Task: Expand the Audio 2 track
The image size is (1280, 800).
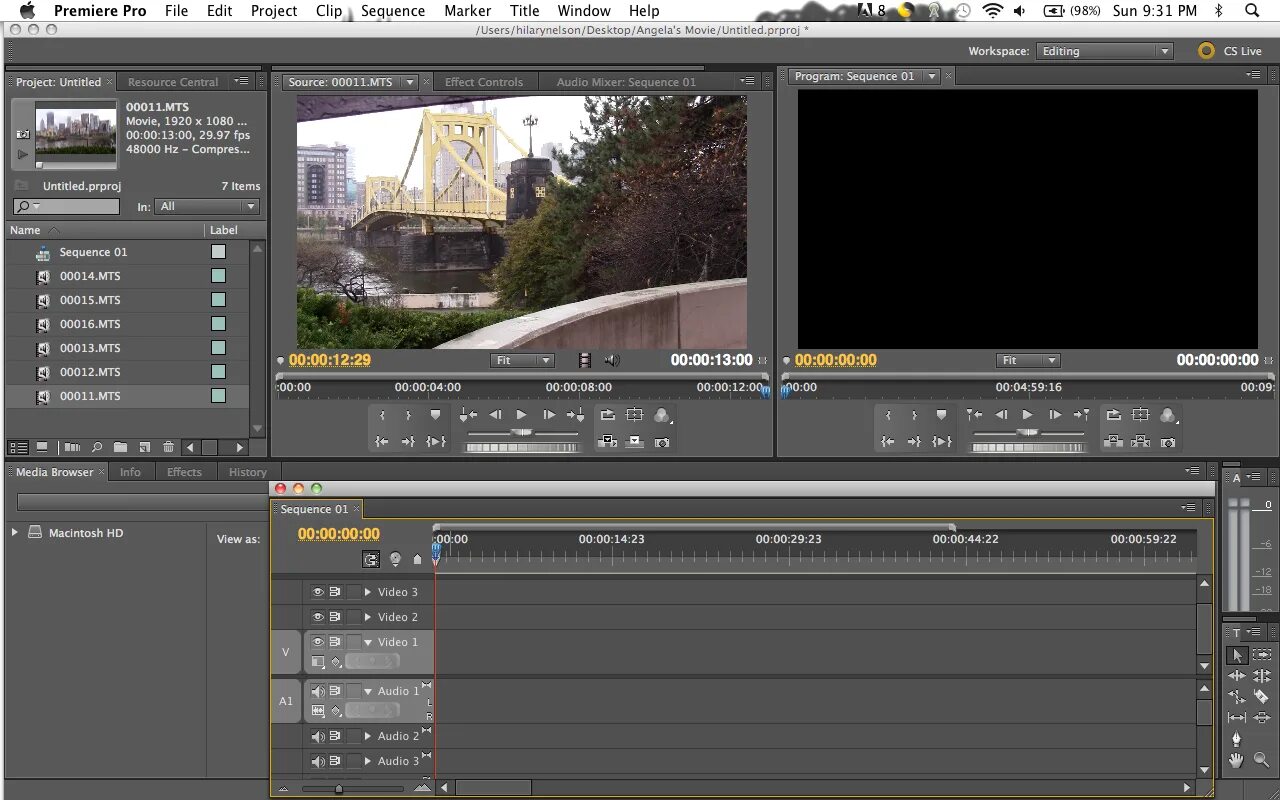Action: 368,736
